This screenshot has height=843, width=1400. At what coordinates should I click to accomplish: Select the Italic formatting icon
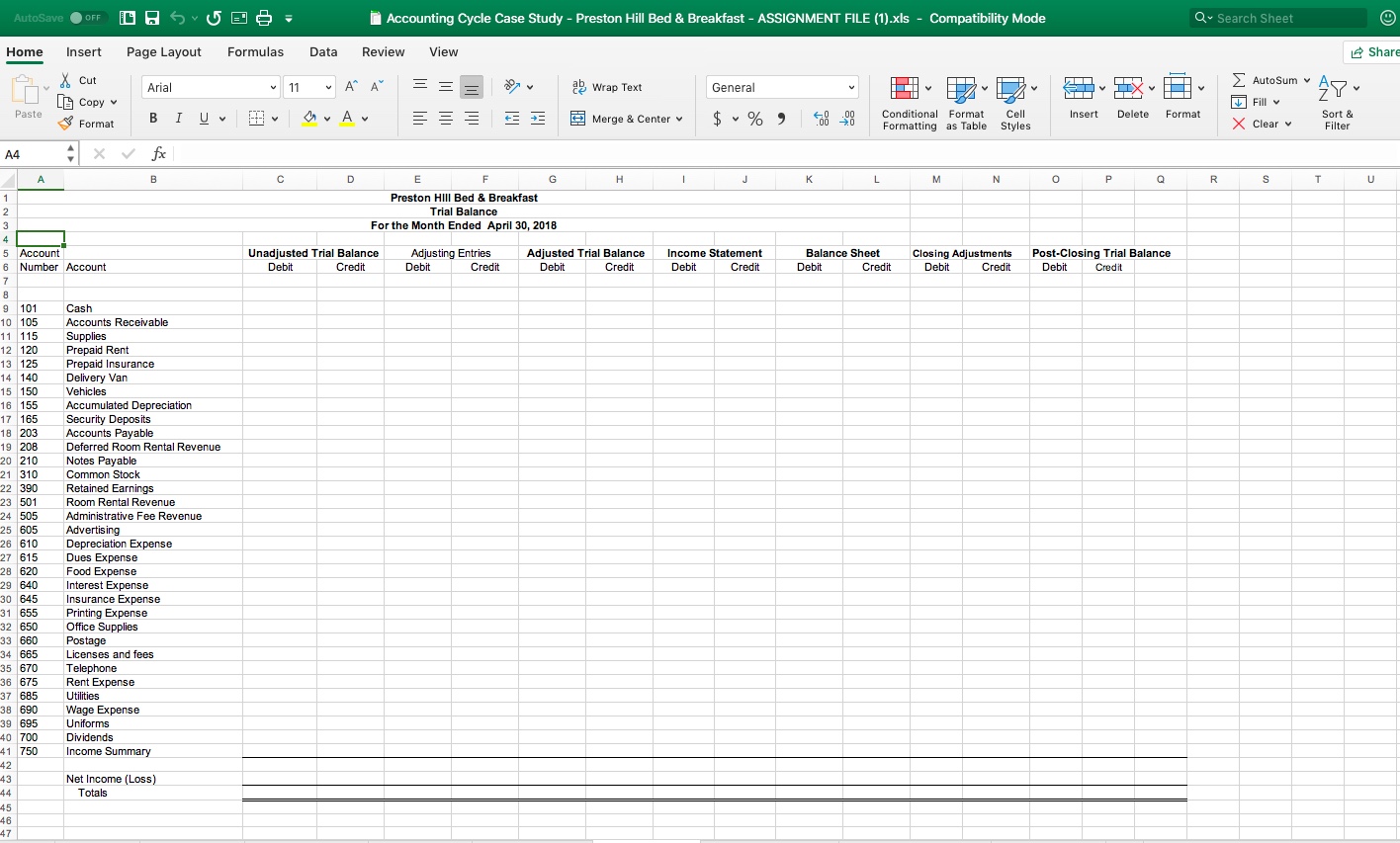[180, 118]
